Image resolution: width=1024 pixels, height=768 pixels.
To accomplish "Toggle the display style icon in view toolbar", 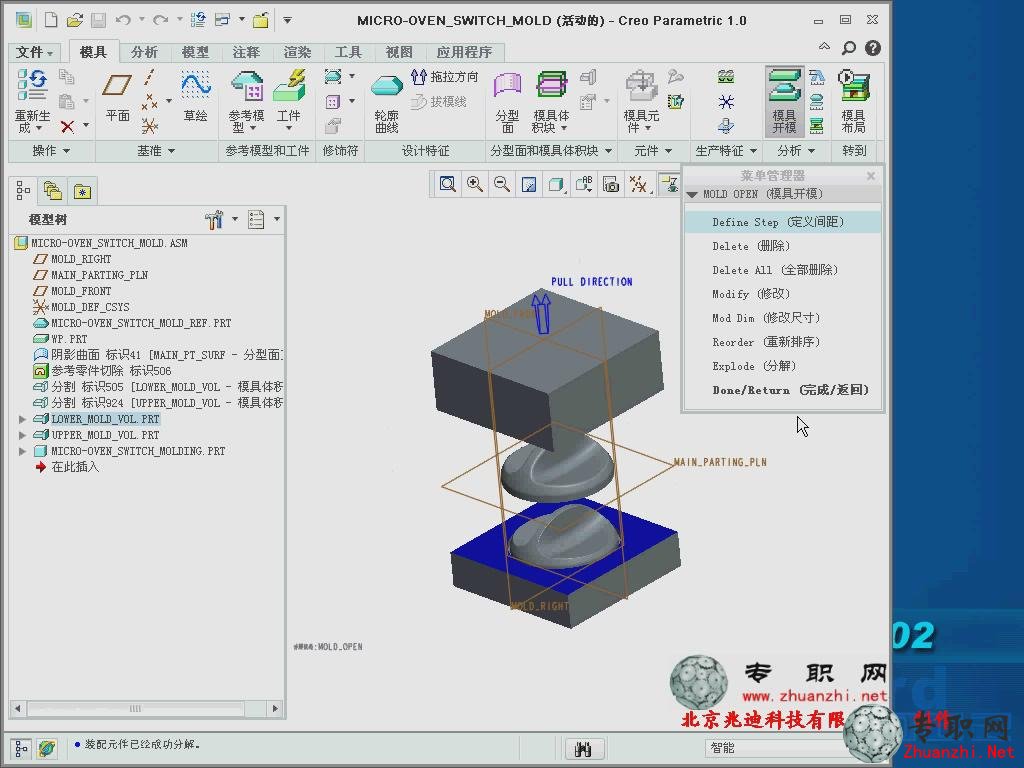I will coord(556,184).
